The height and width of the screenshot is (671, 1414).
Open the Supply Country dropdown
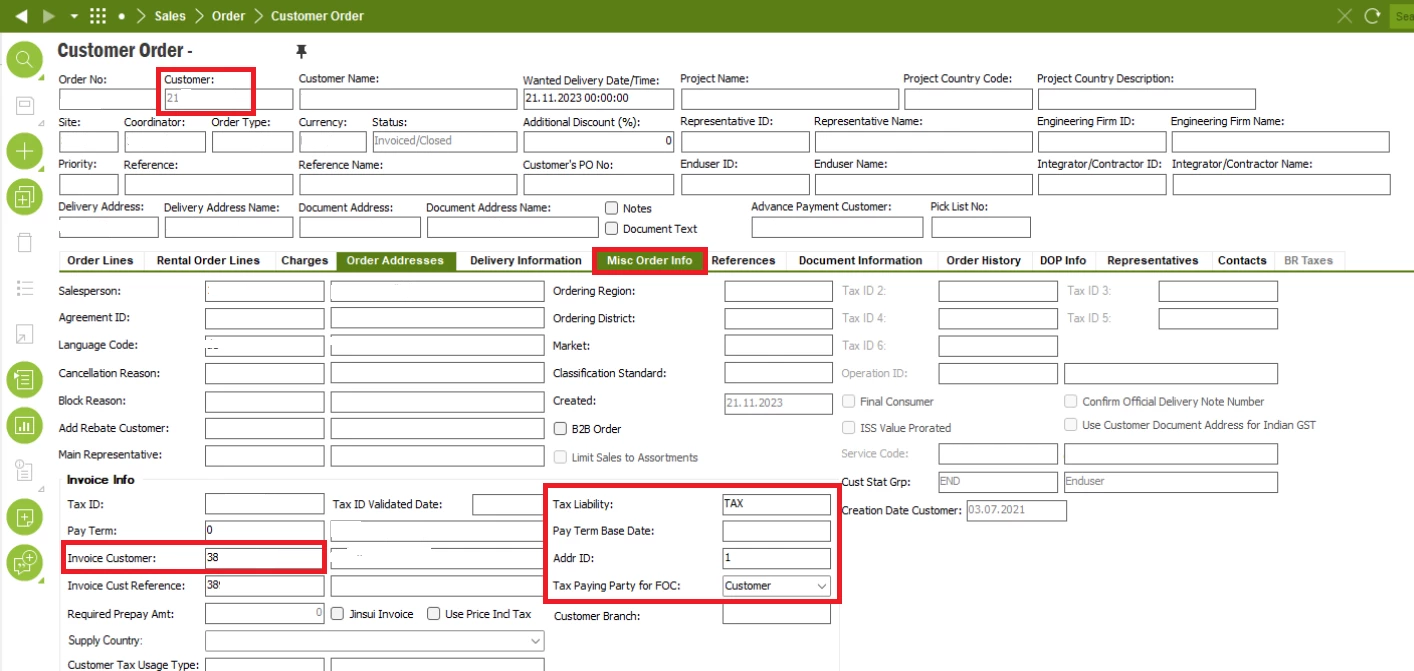[x=536, y=641]
